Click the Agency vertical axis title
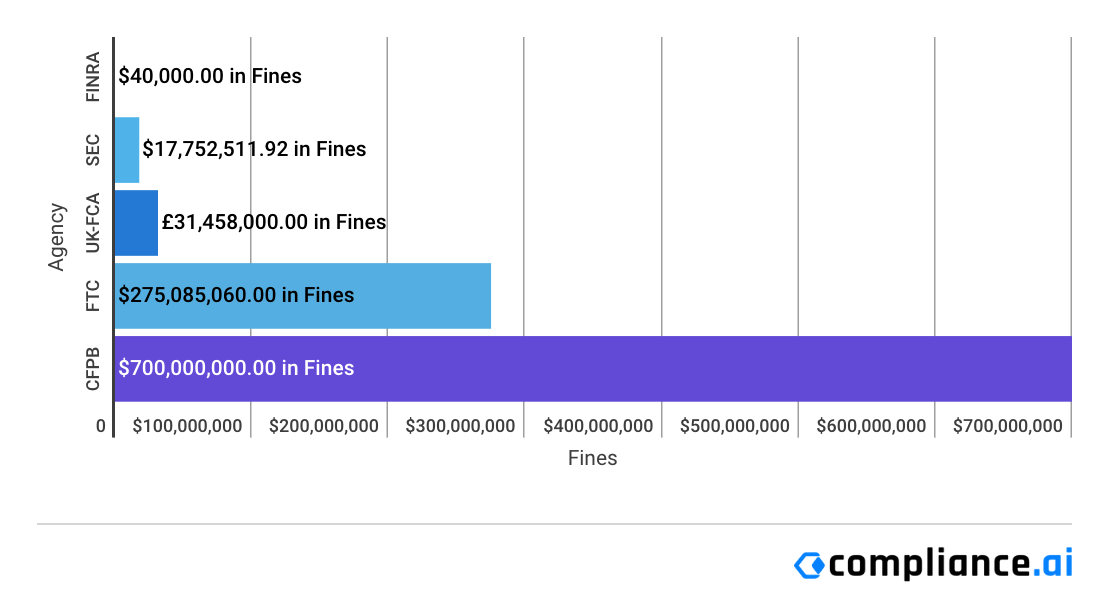Viewport: 1109px width, 592px height. 57,237
